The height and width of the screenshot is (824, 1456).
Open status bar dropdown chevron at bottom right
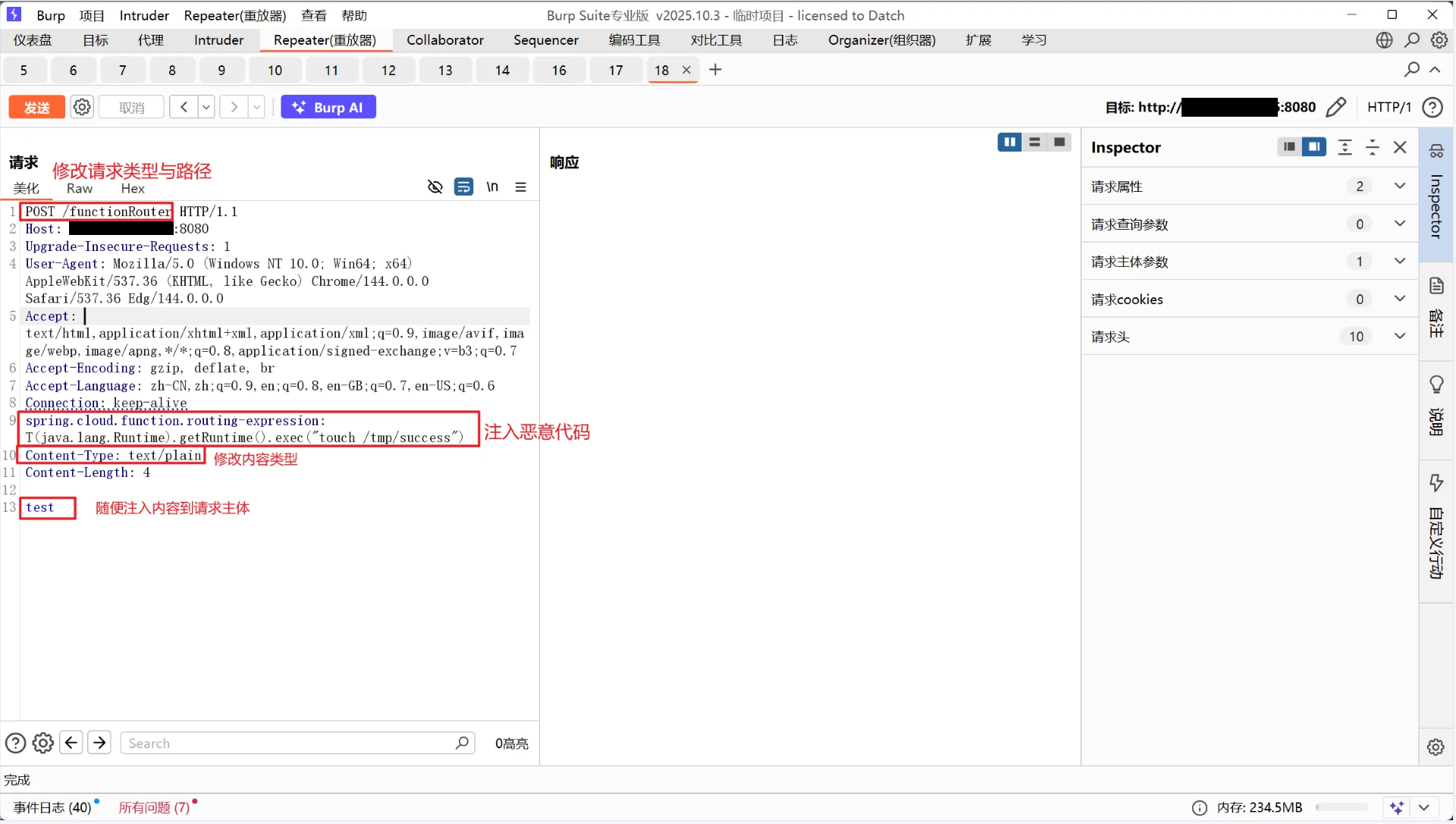1423,808
